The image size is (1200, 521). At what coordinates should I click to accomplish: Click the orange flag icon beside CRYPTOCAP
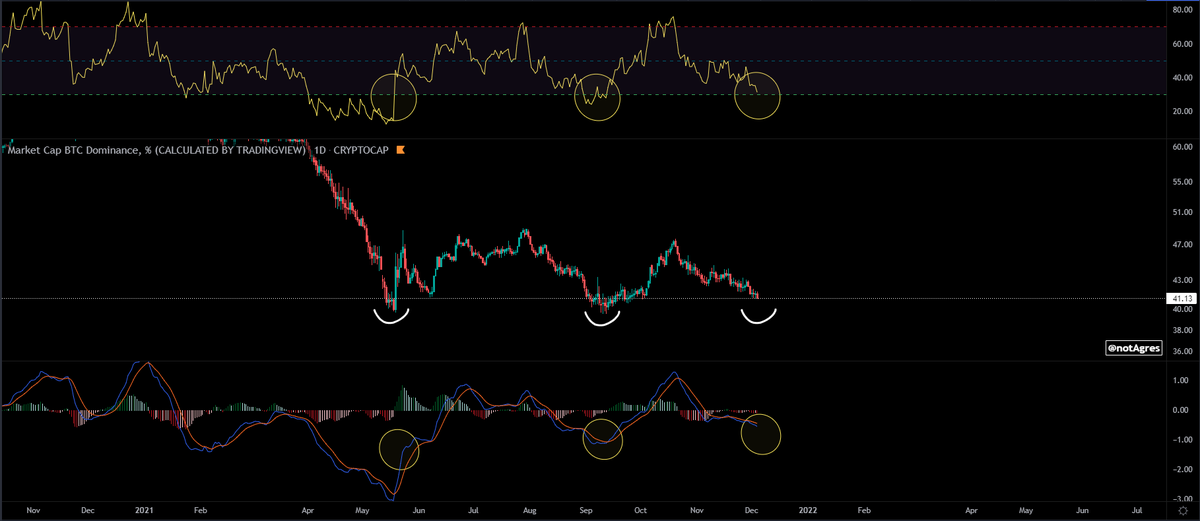coord(400,150)
